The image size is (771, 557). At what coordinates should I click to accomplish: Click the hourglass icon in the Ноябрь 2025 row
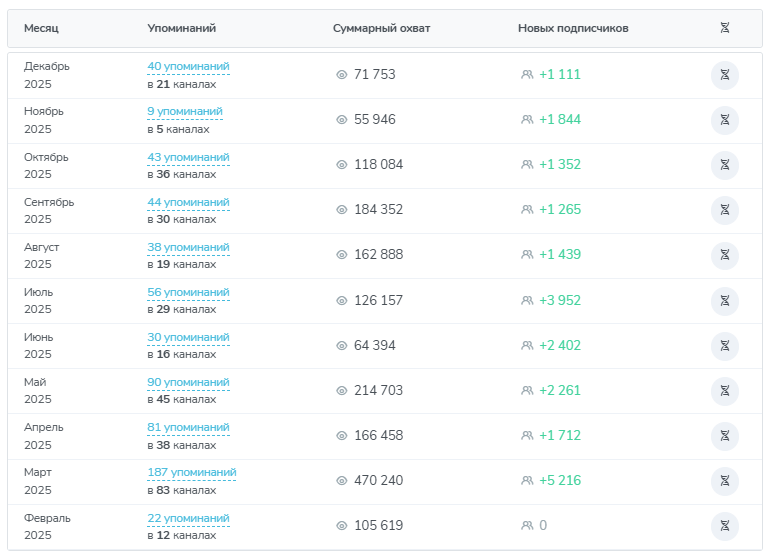(724, 120)
